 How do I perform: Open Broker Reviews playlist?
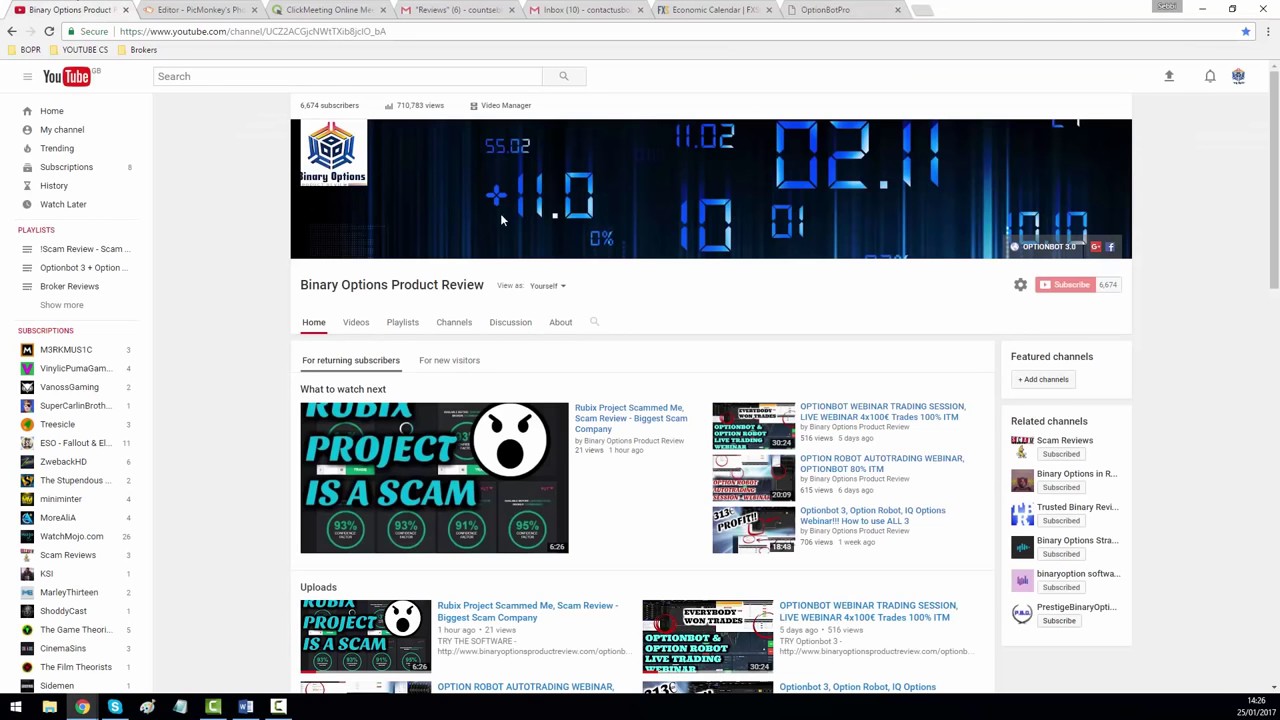[69, 286]
